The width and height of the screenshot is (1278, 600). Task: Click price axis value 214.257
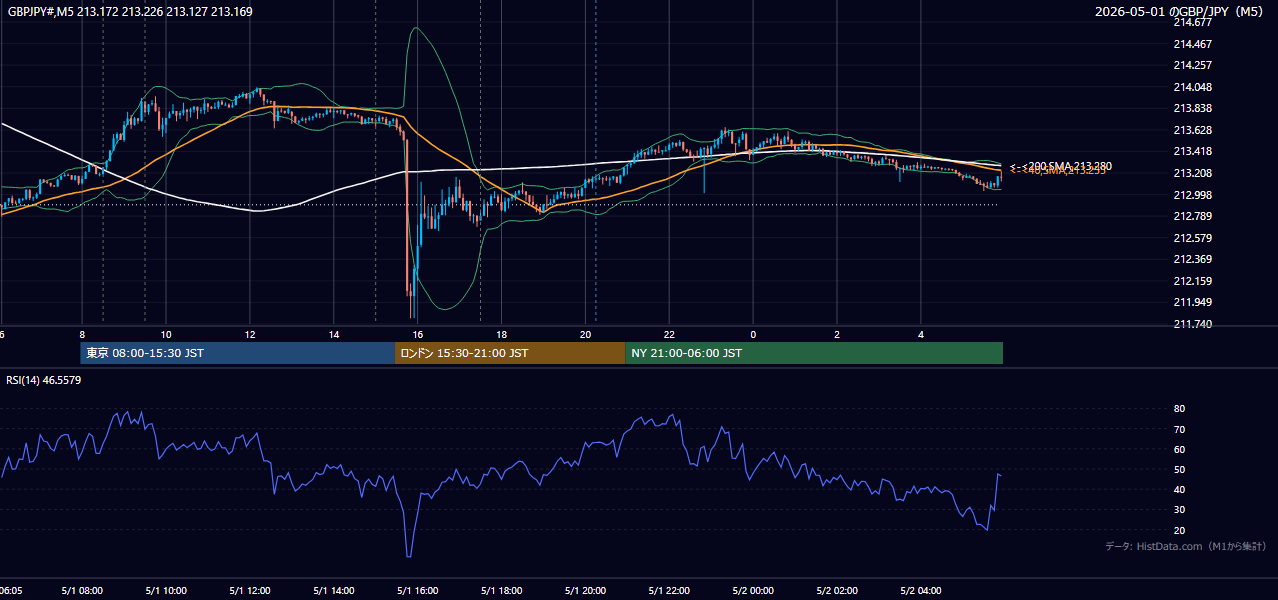click(x=1192, y=65)
